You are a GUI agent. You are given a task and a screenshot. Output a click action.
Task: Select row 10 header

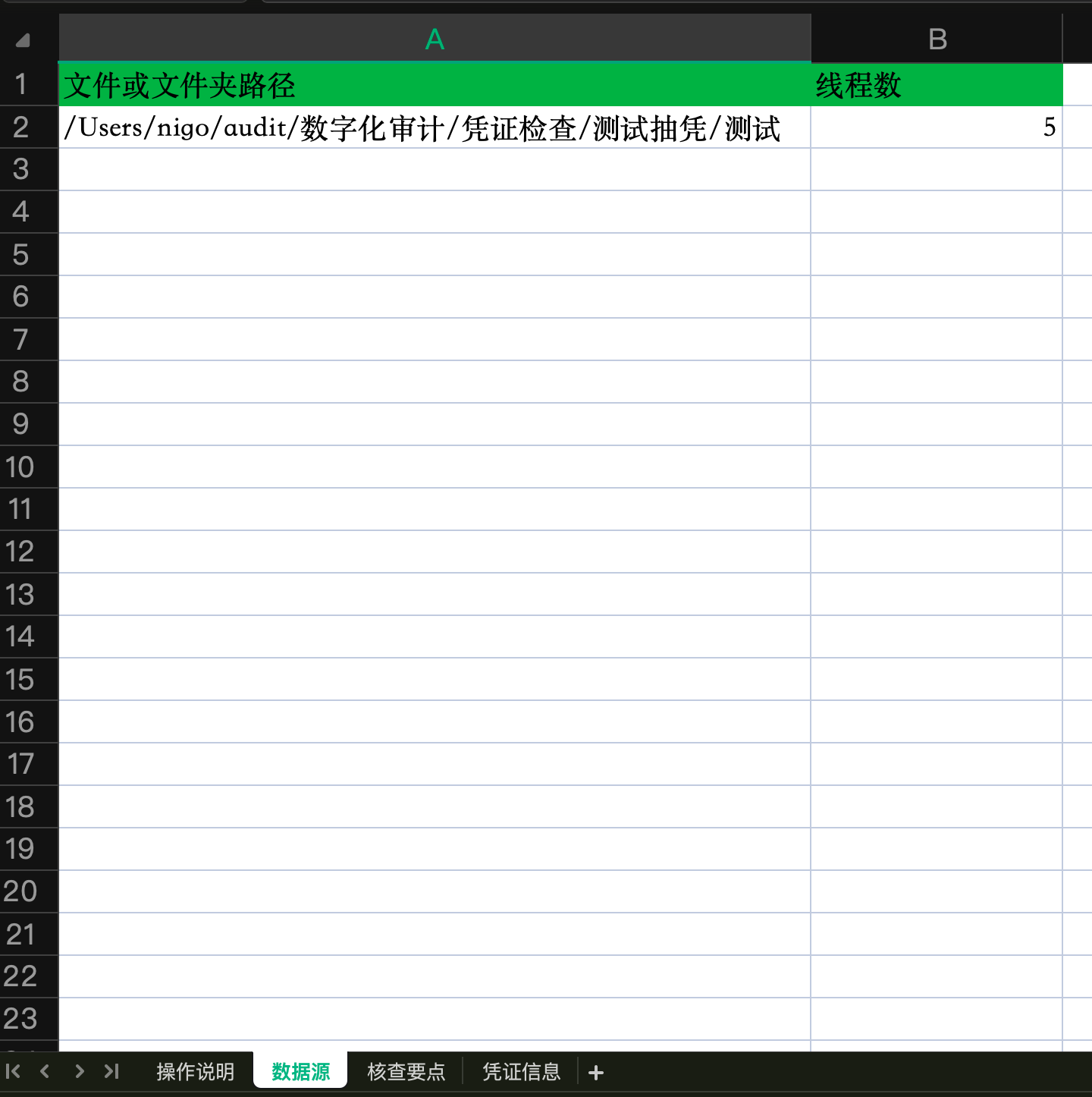pyautogui.click(x=21, y=467)
